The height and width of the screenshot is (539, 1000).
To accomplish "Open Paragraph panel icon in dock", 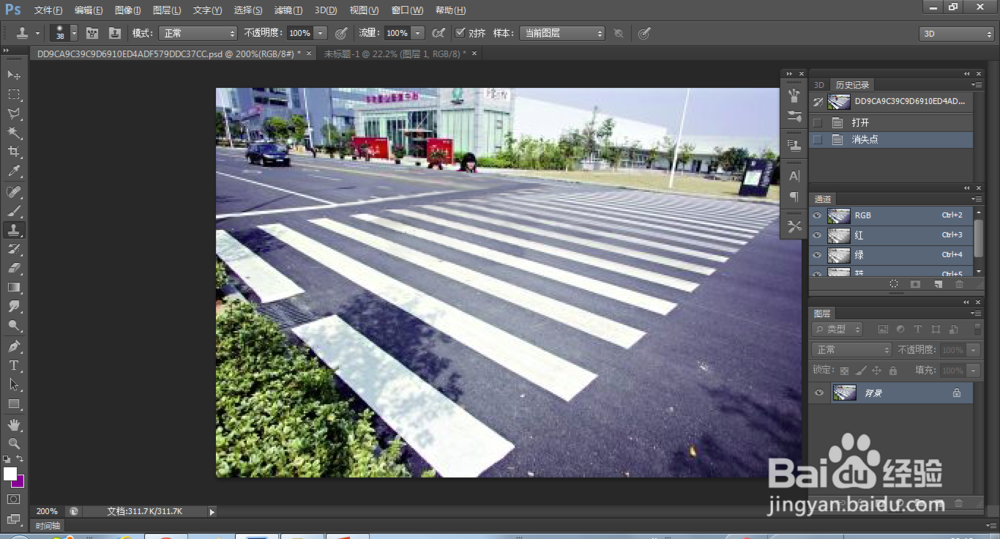I will click(x=794, y=196).
